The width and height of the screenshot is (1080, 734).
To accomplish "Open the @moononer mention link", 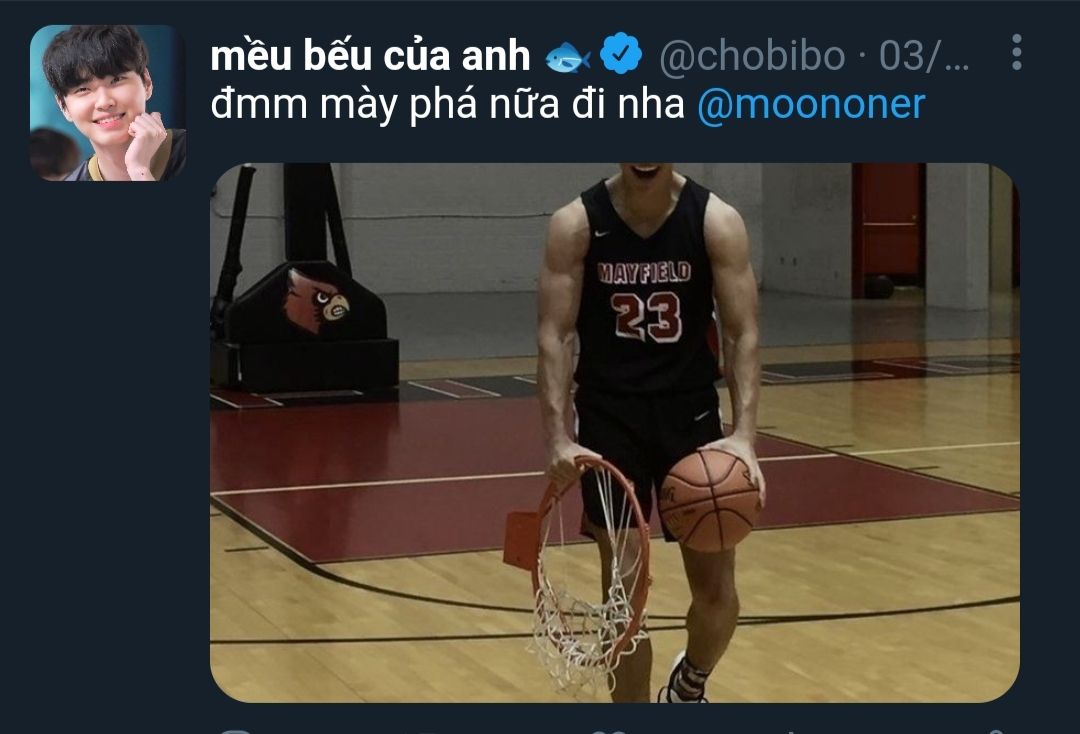I will coord(811,104).
